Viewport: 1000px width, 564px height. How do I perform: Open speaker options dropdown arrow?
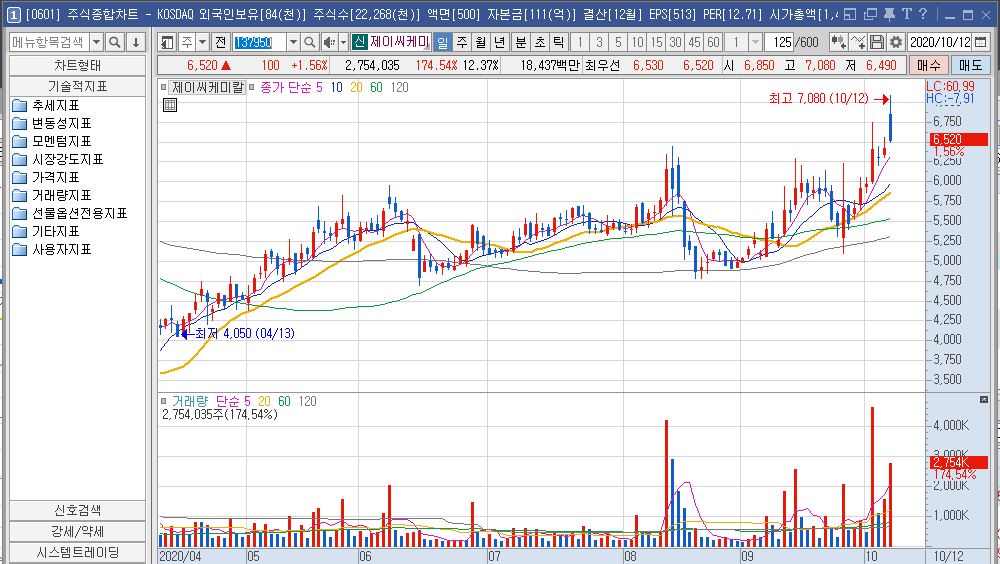343,43
